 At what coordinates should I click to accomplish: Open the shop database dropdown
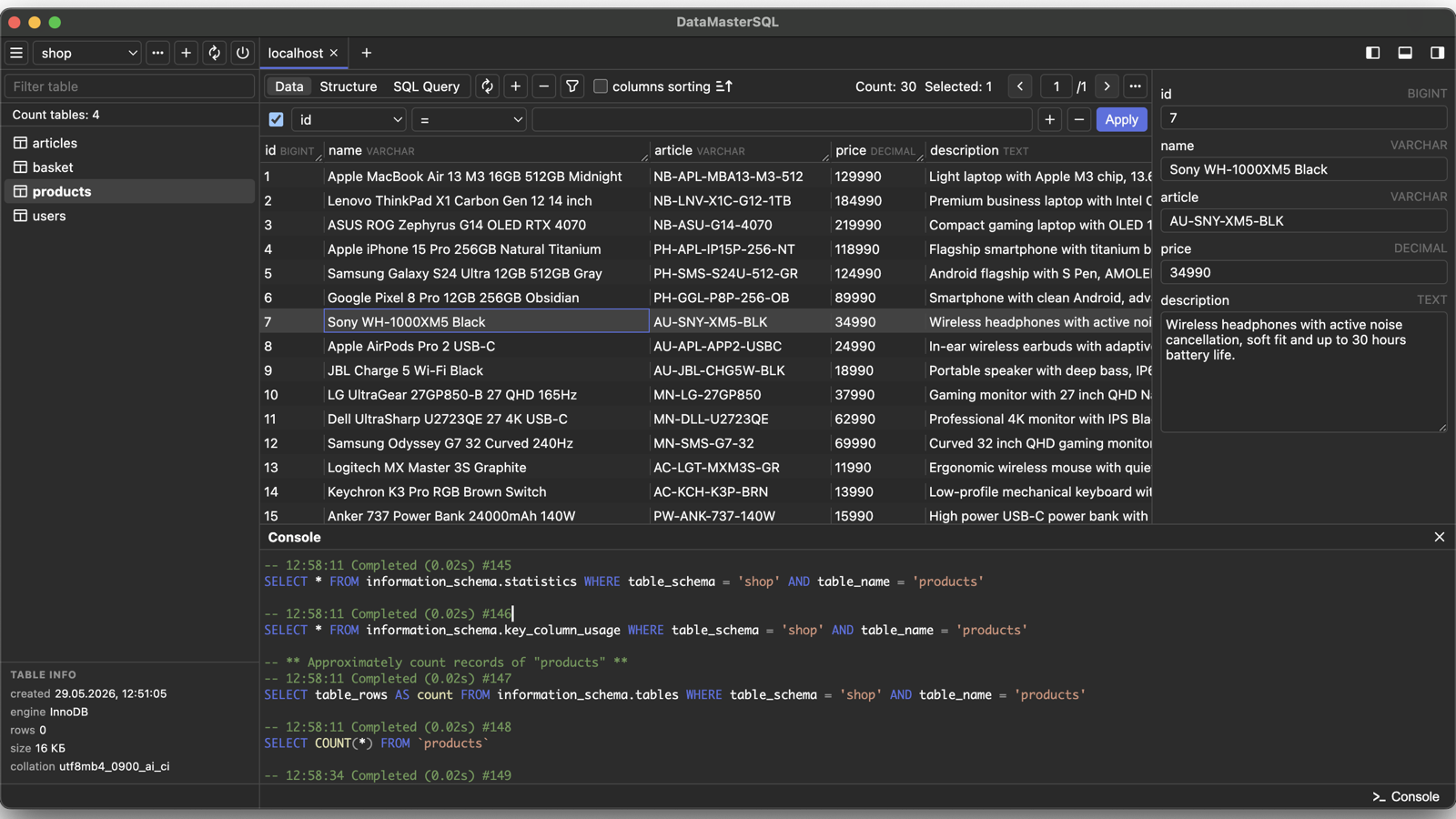[88, 53]
